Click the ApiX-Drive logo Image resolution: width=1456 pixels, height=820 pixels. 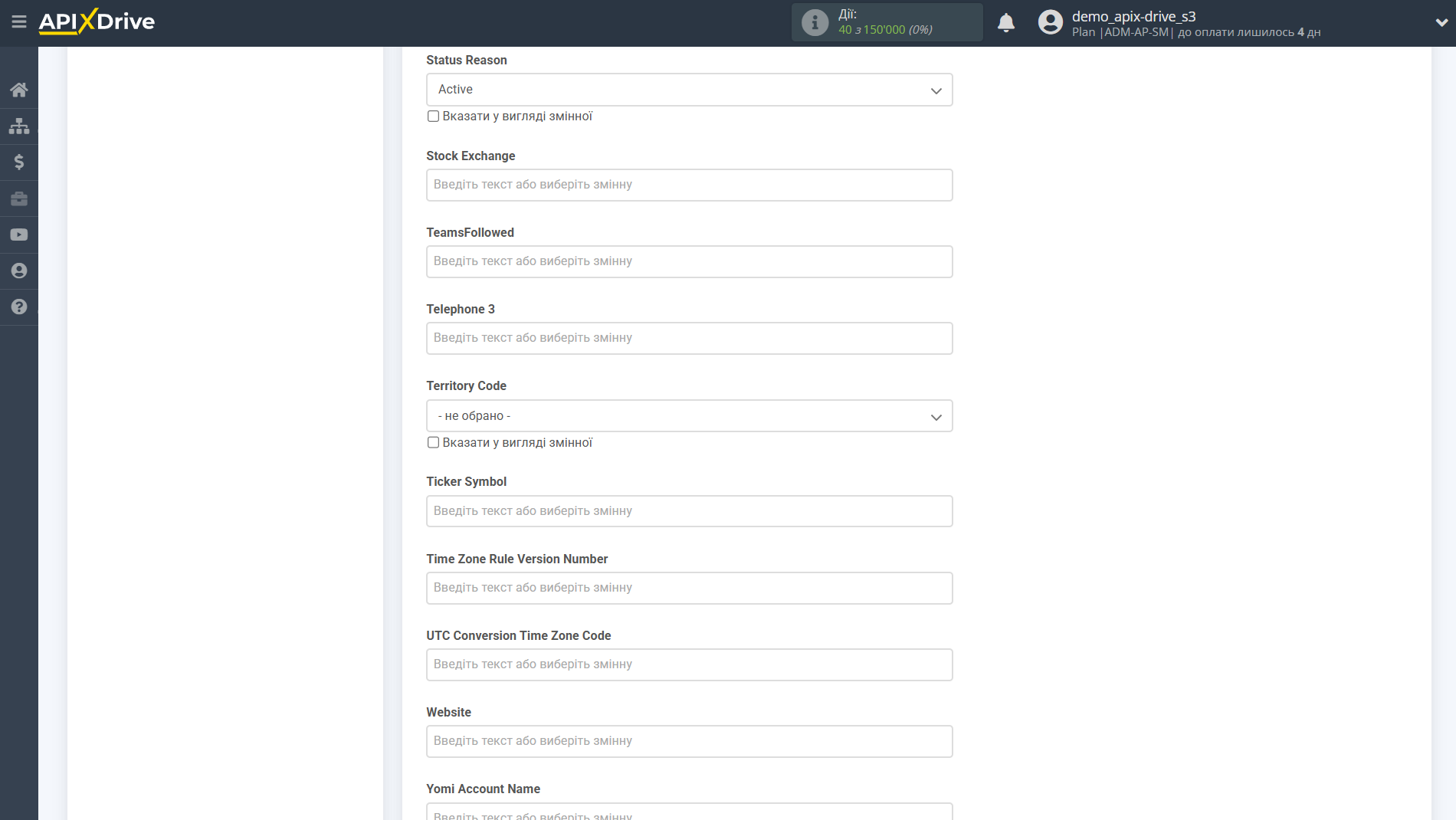click(x=97, y=21)
